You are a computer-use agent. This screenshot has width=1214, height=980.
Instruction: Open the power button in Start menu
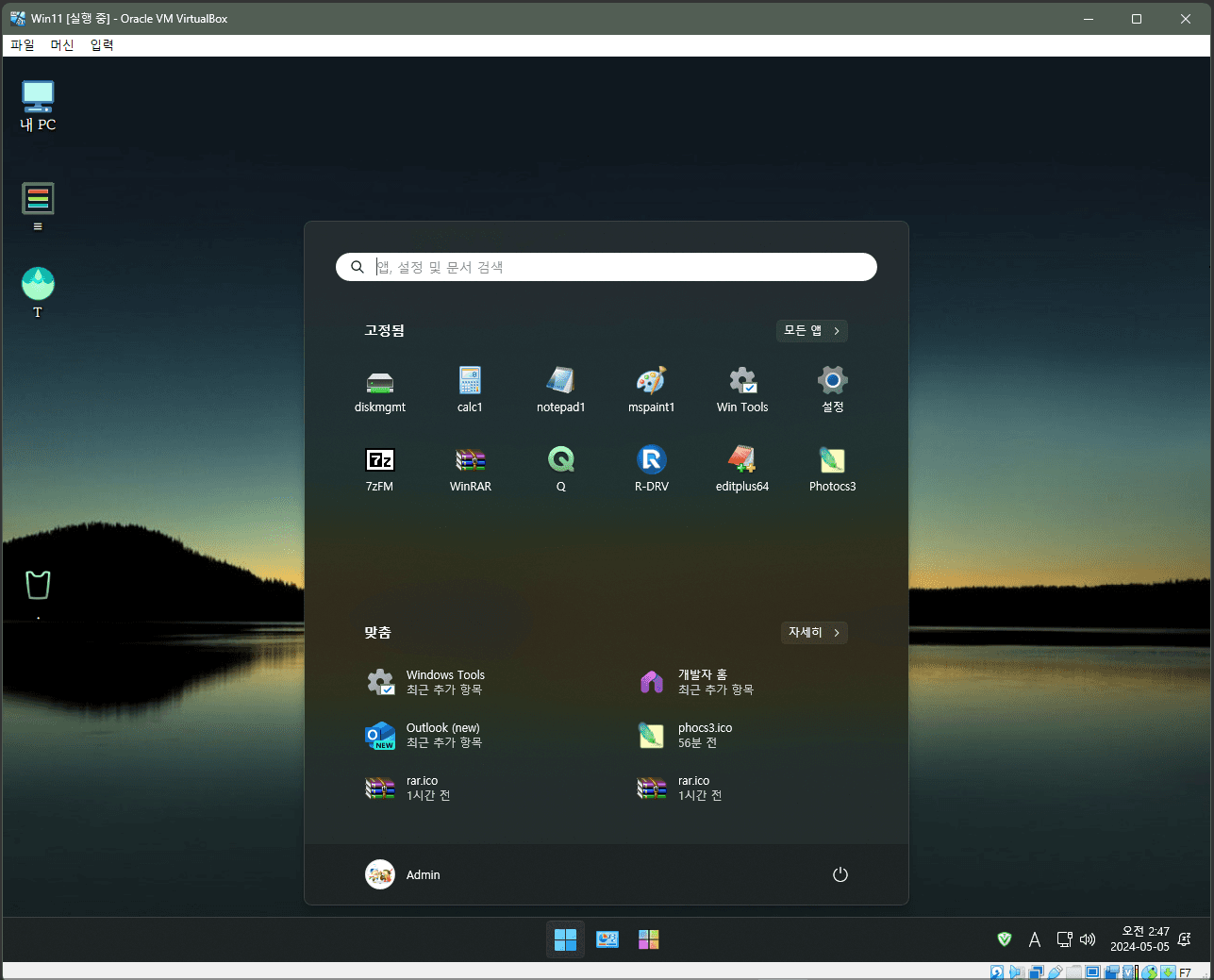[840, 874]
